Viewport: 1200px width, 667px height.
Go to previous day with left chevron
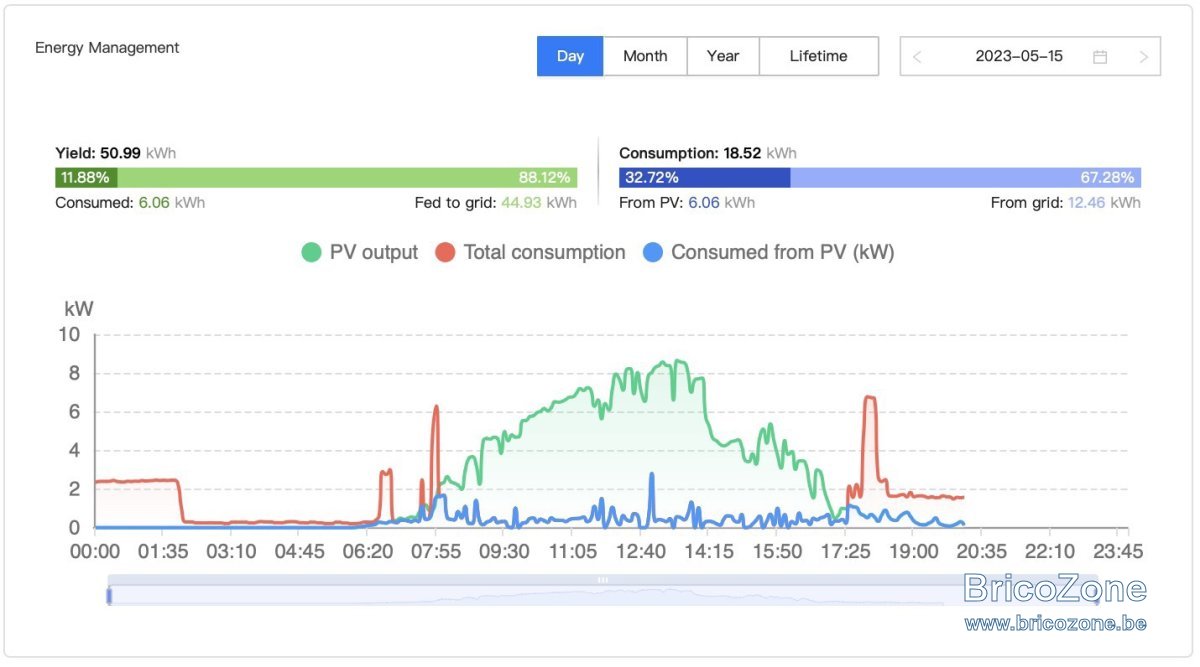click(917, 57)
